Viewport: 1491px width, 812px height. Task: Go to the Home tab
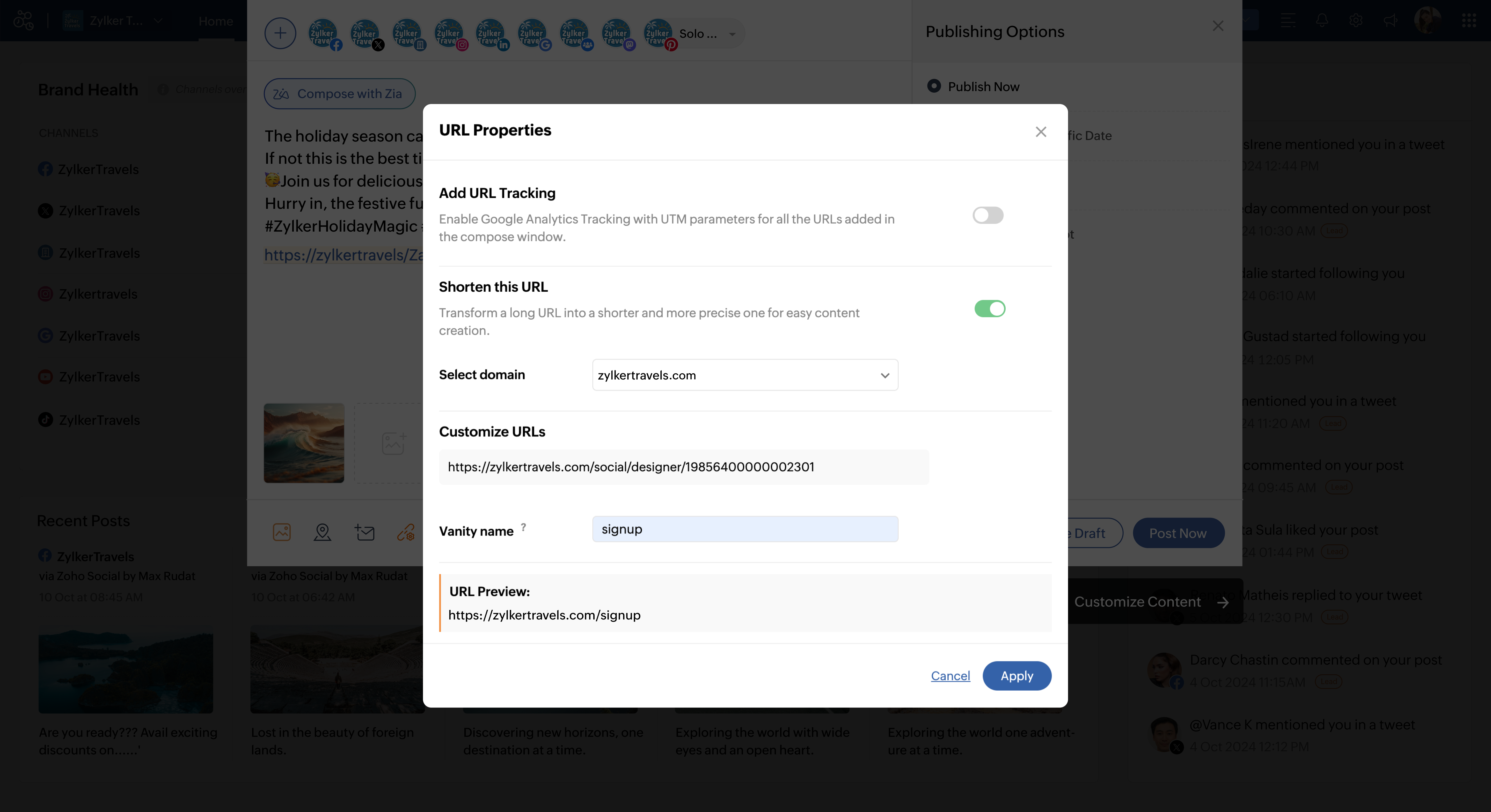pos(215,21)
